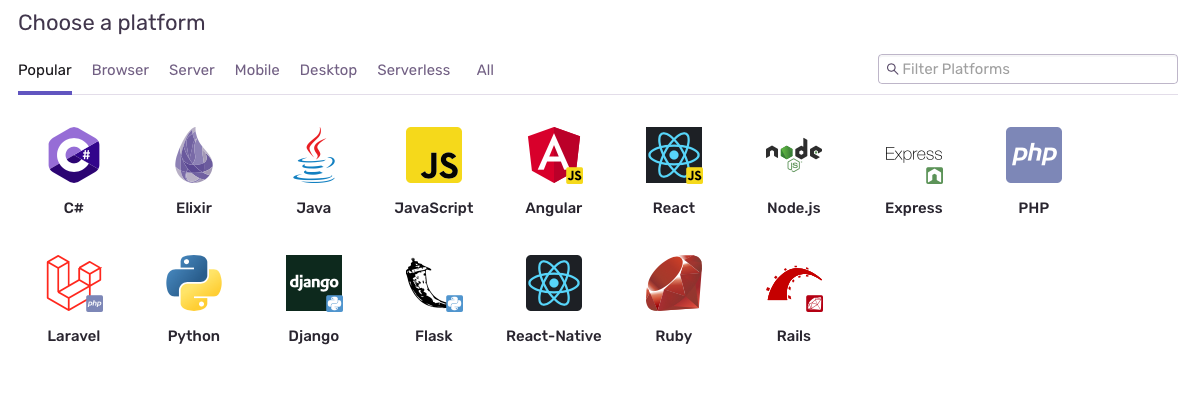This screenshot has width=1195, height=400.
Task: Pick the Java platform icon
Action: click(x=314, y=155)
